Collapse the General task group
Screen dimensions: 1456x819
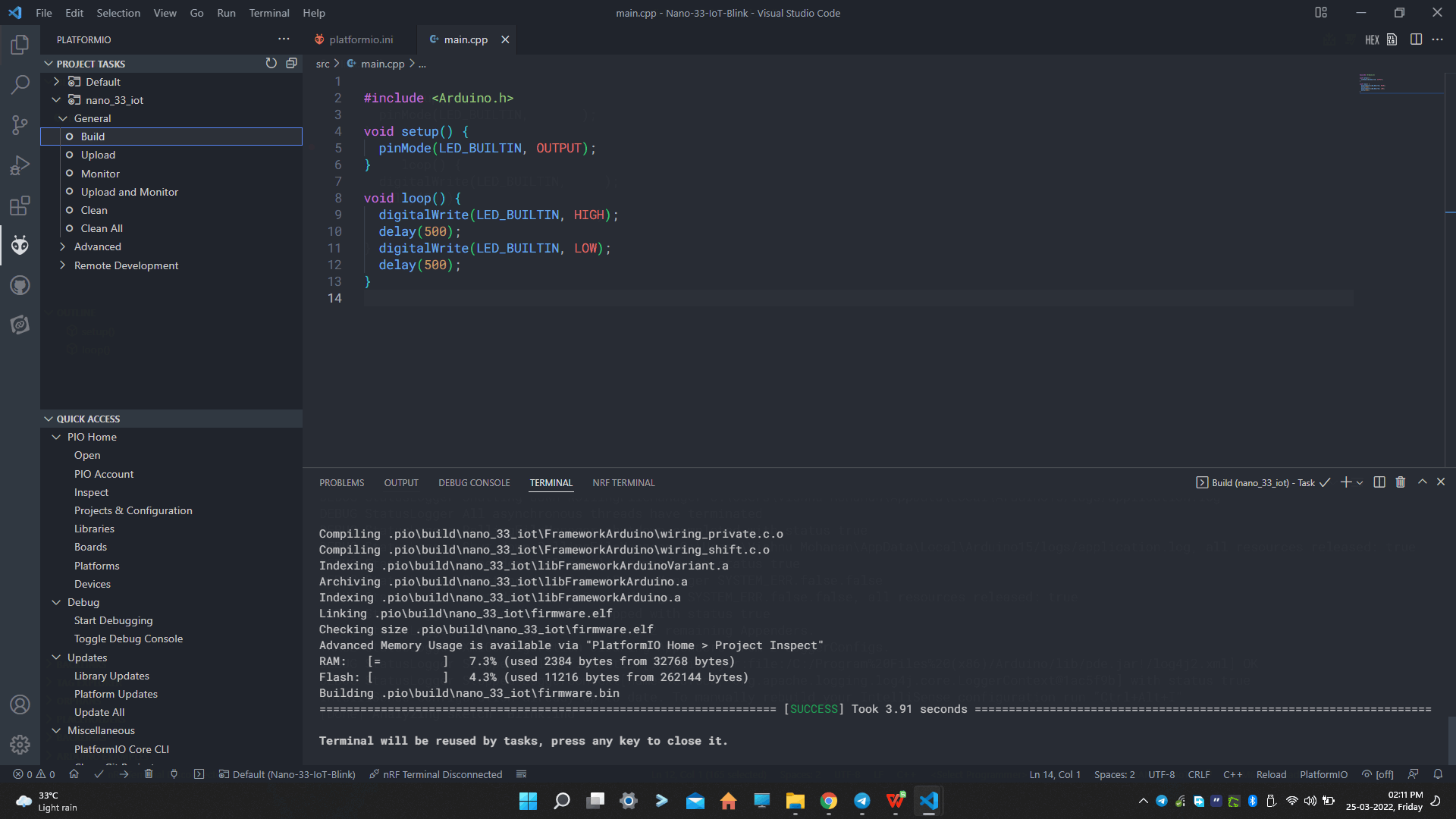click(63, 118)
